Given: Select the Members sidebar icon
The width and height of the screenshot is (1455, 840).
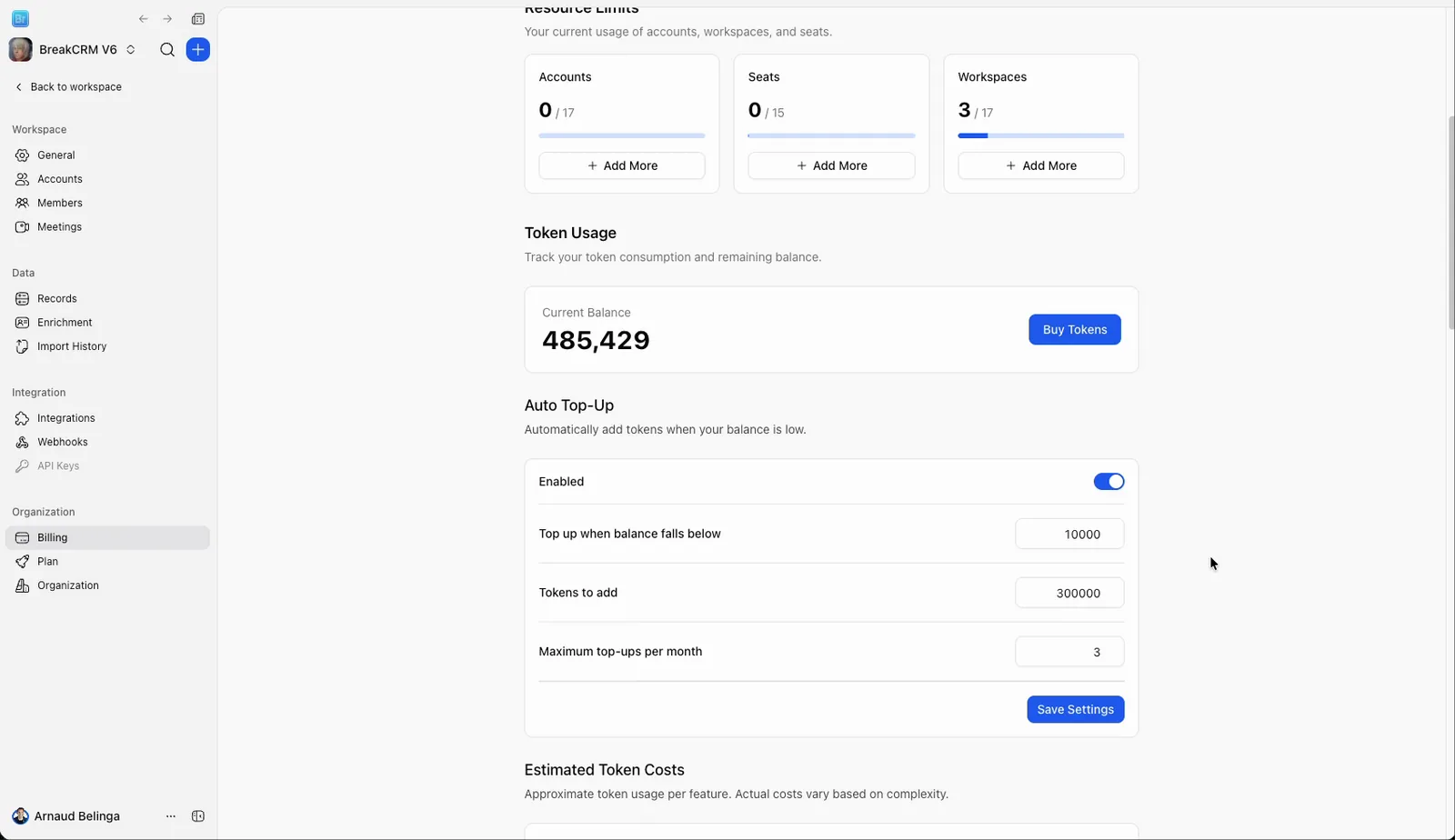Looking at the screenshot, I should coord(22,203).
